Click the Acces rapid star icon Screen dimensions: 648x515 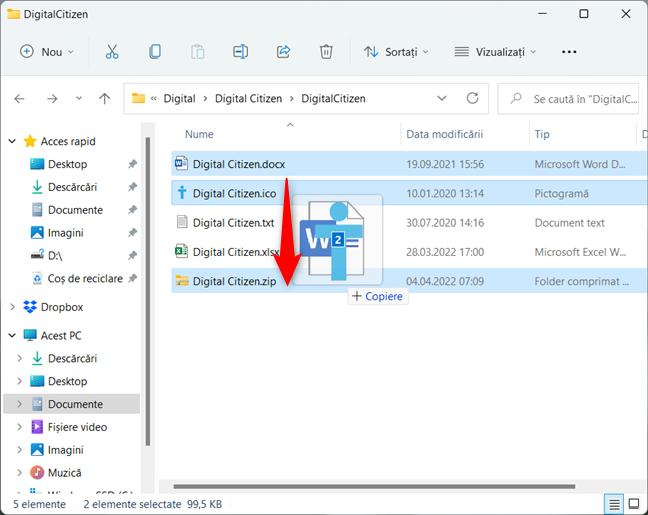tap(30, 141)
